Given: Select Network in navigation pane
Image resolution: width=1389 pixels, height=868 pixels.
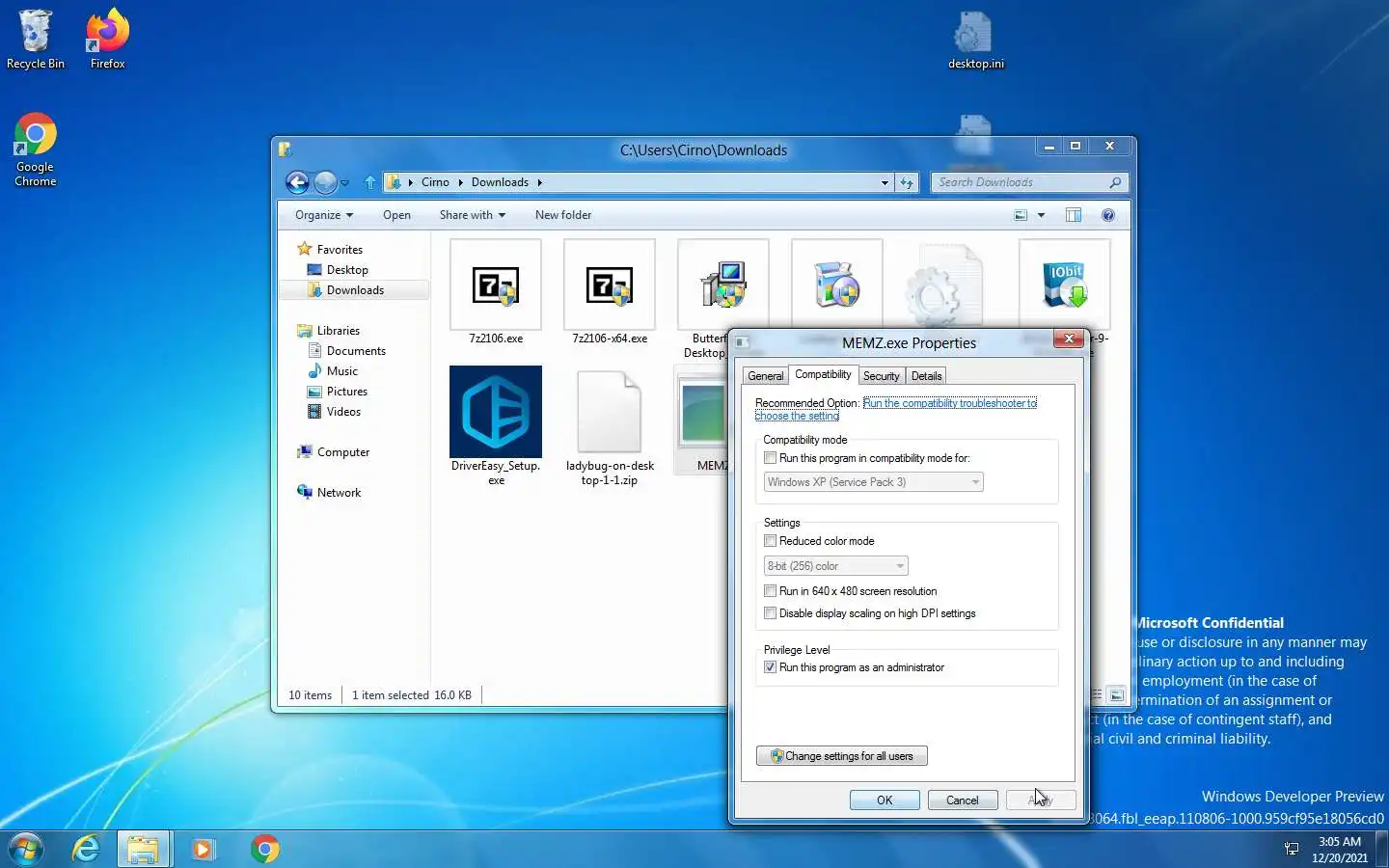Looking at the screenshot, I should 339,493.
